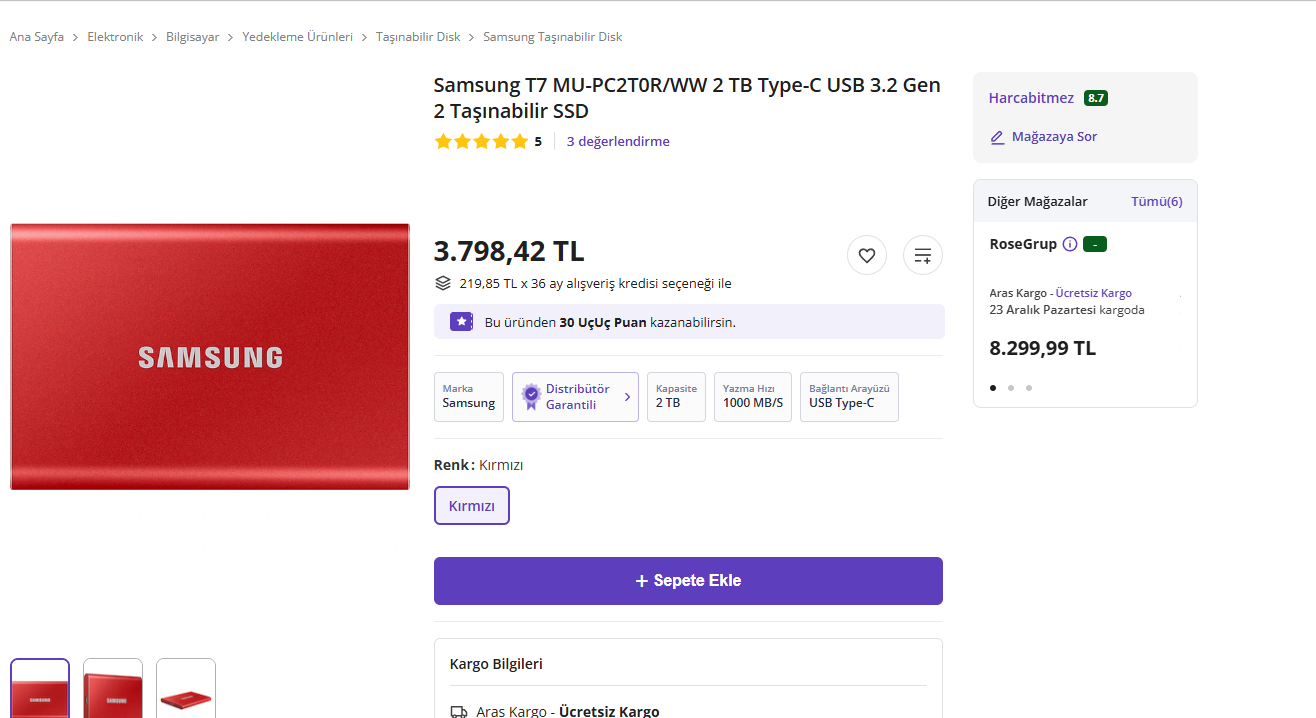
Task: Click the truck icon beside Aras Kargo
Action: coord(459,712)
